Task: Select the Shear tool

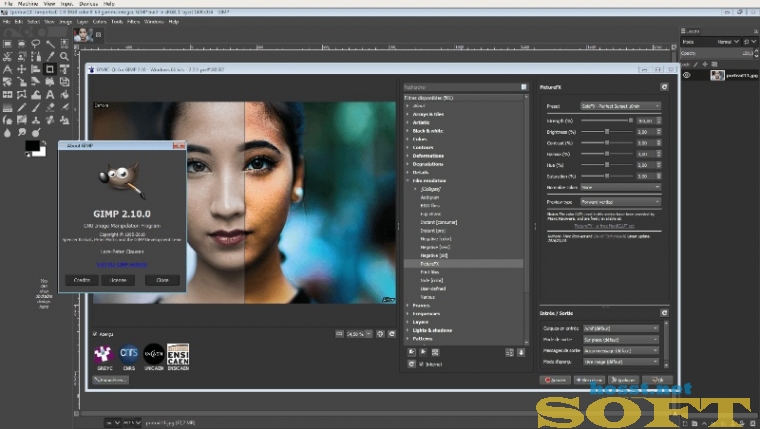Action: pos(36,82)
